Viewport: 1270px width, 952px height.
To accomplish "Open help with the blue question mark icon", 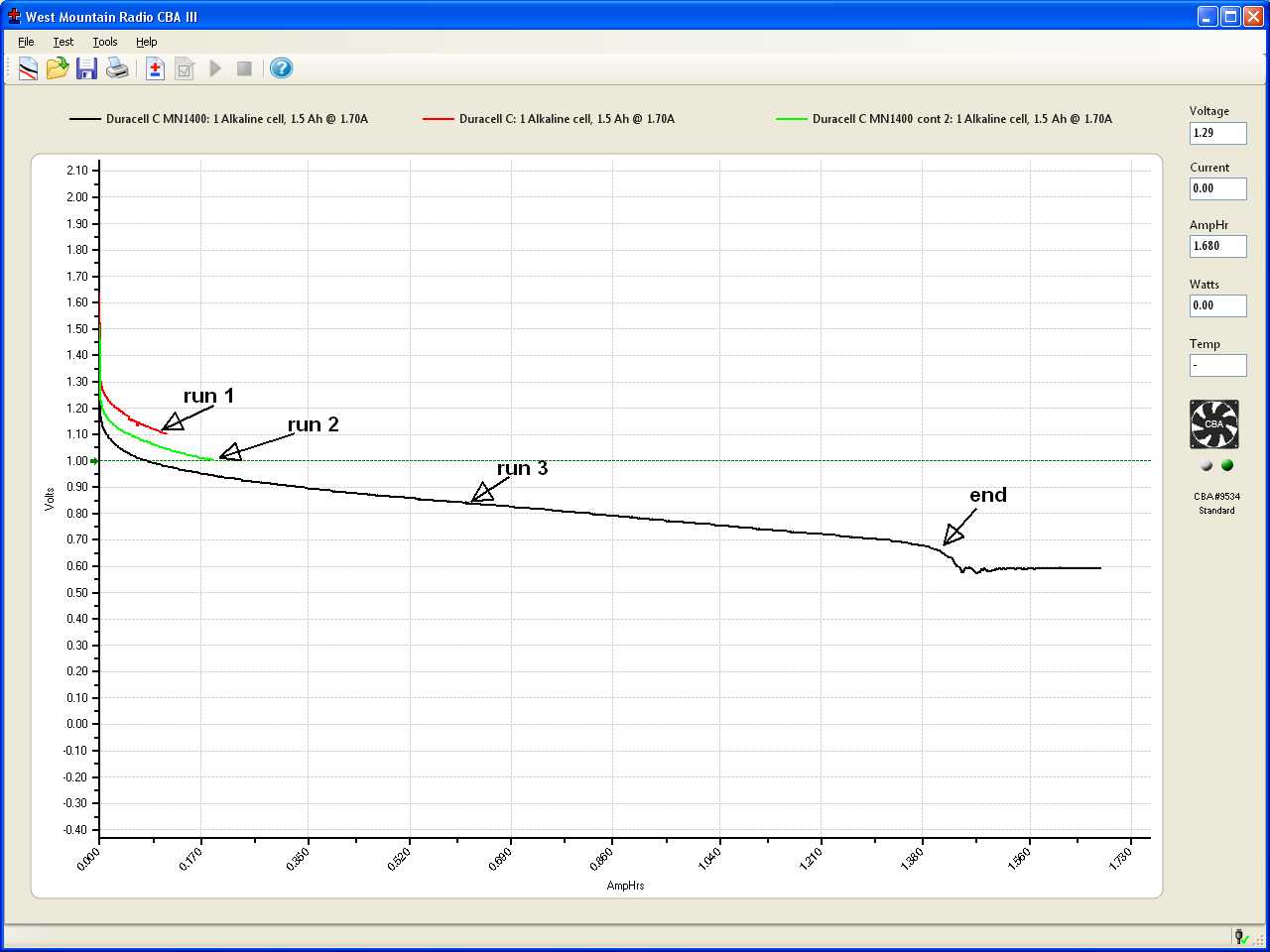I will pyautogui.click(x=281, y=68).
